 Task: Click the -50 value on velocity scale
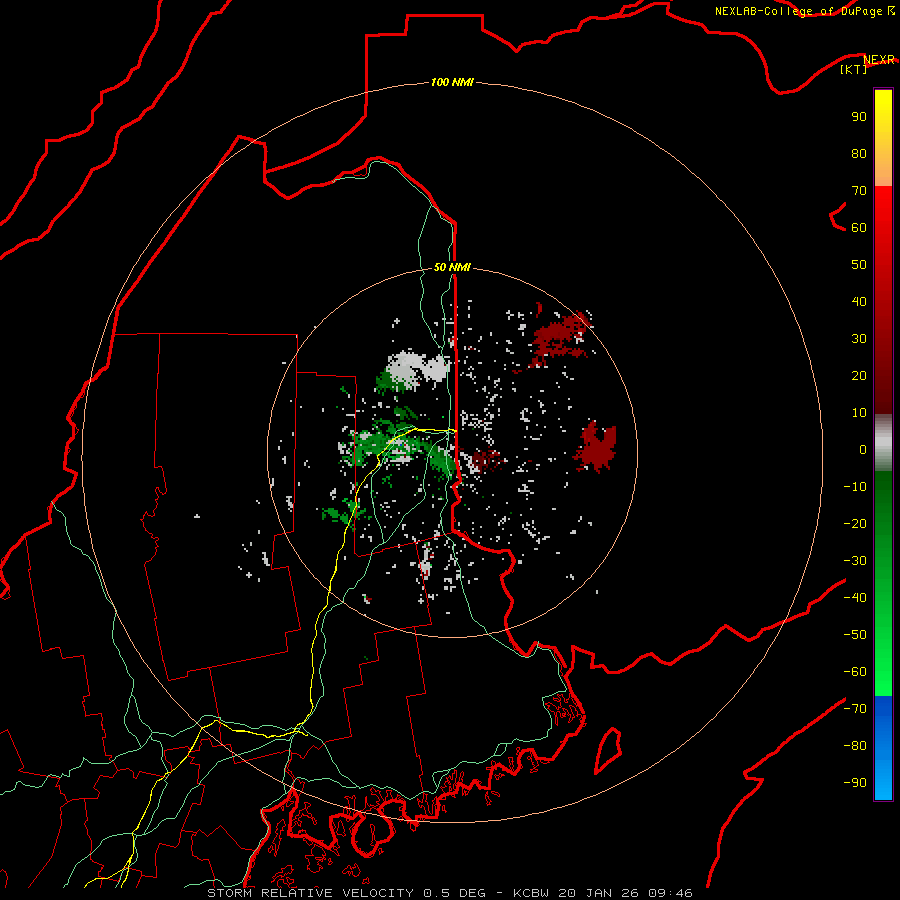855,634
